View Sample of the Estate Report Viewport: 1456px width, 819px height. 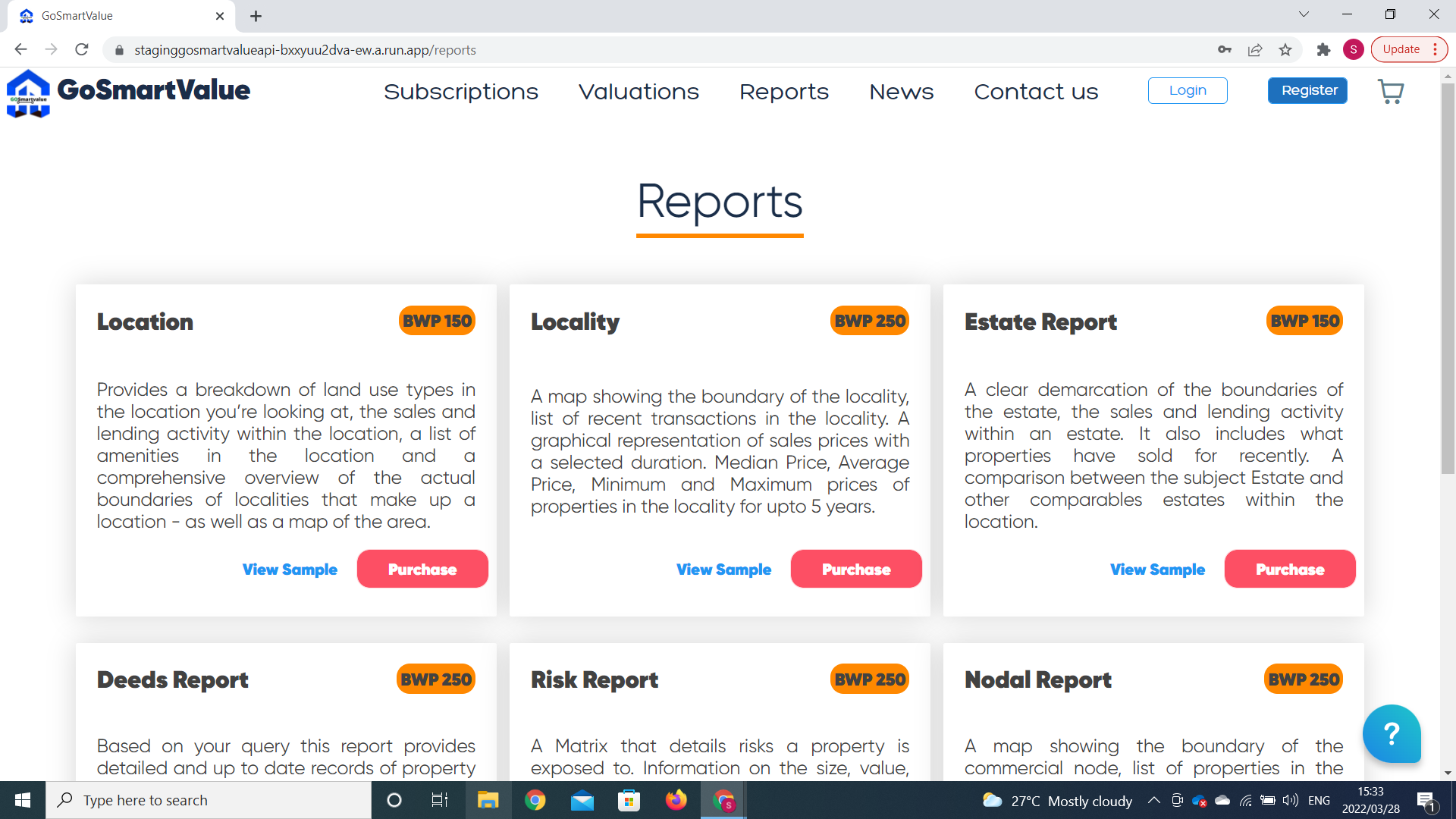[x=1157, y=570]
